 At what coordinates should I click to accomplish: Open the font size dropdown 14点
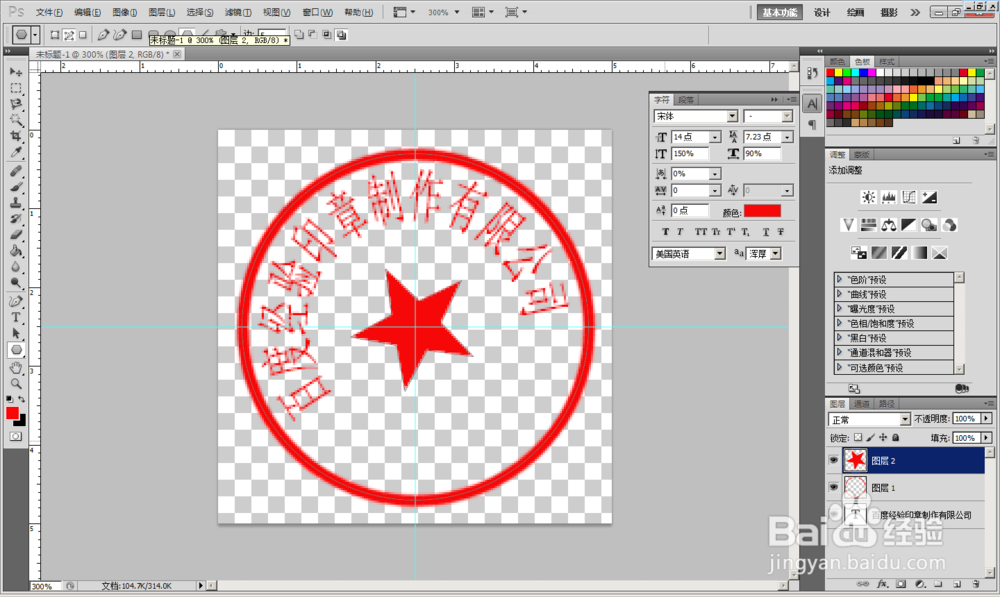tap(715, 137)
